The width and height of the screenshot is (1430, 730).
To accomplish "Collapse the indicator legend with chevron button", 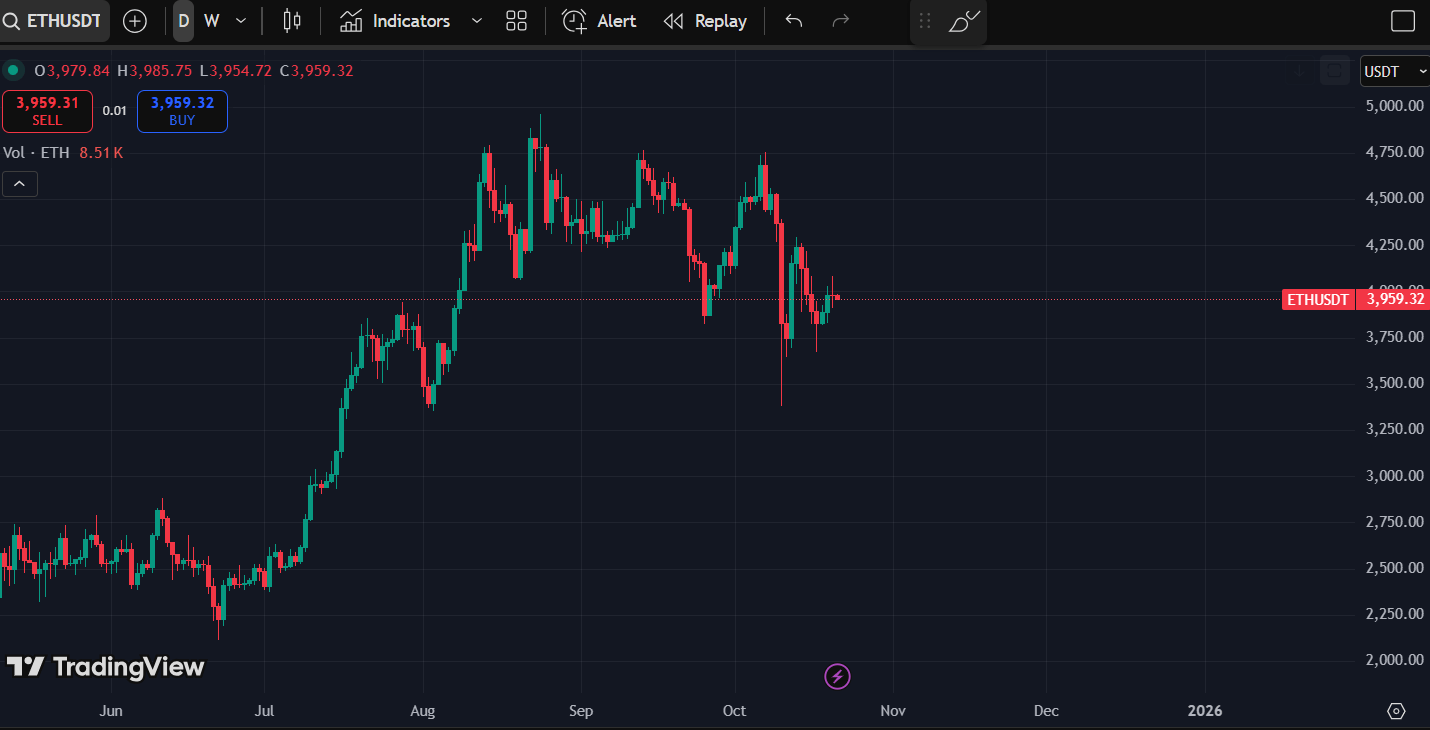I will [20, 184].
